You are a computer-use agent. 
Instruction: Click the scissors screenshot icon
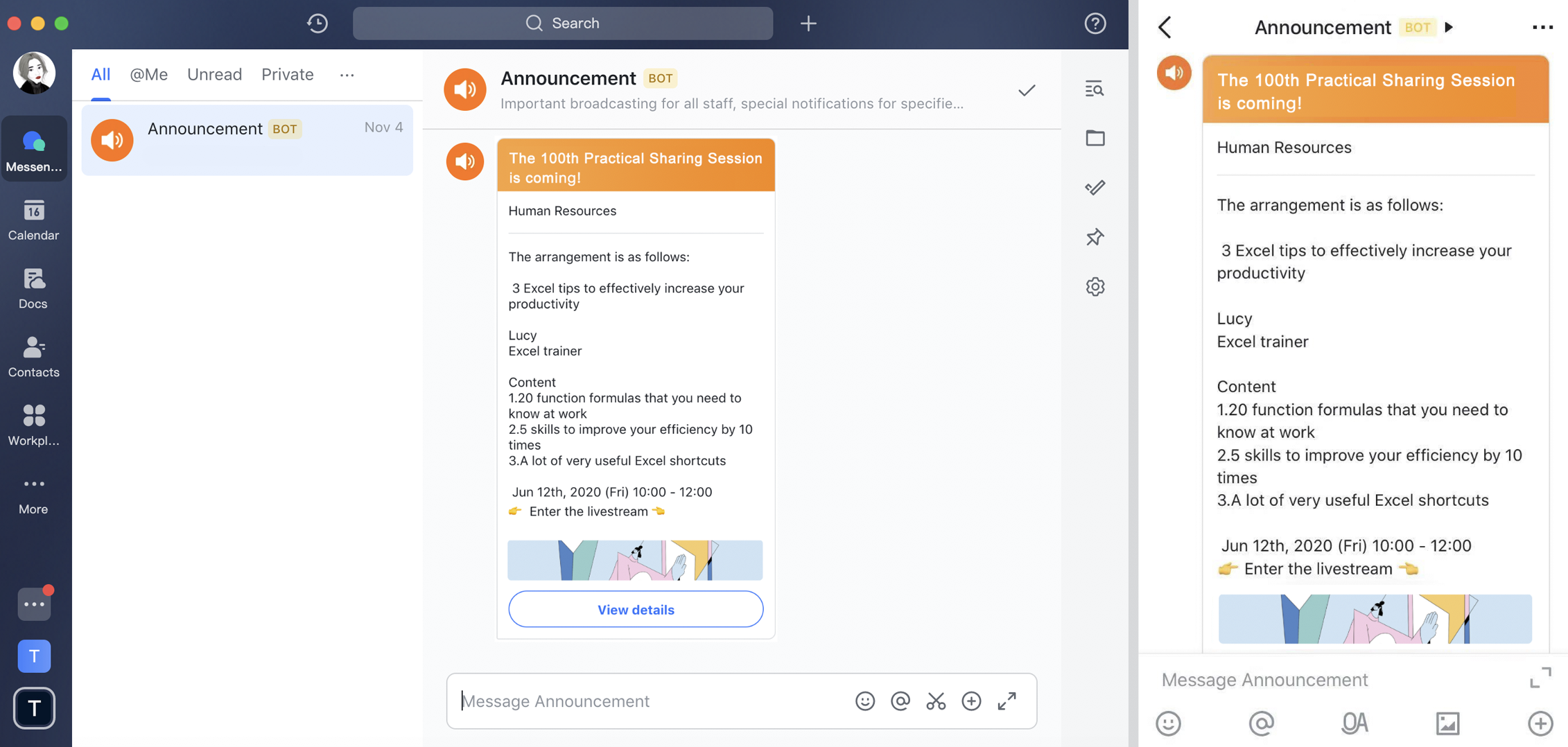936,701
